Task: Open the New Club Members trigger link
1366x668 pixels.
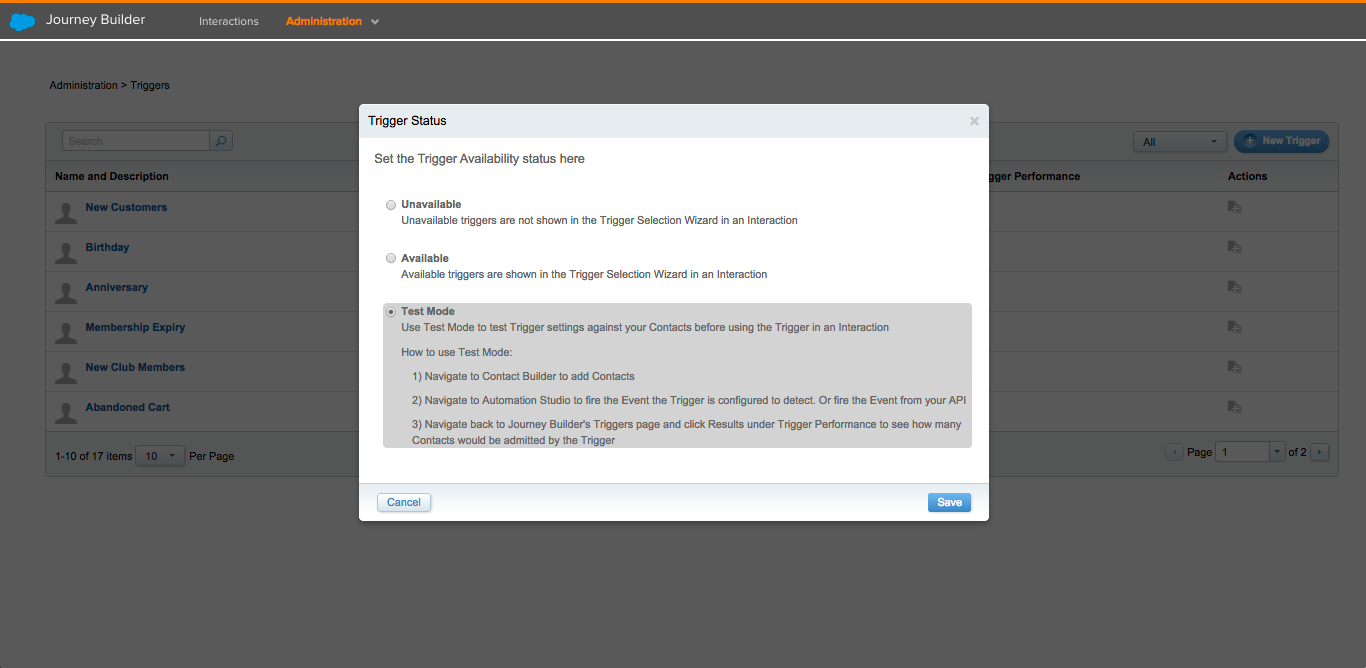Action: [x=135, y=367]
